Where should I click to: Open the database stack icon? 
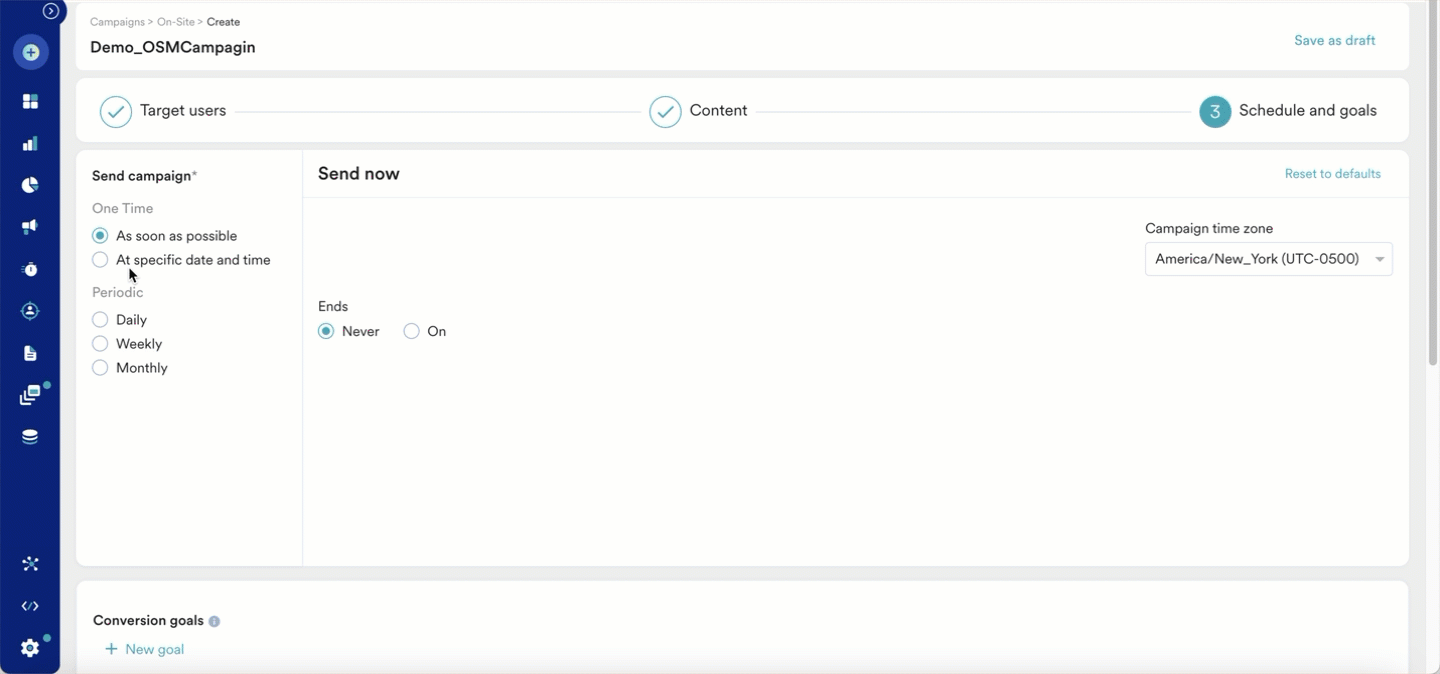pyautogui.click(x=30, y=437)
